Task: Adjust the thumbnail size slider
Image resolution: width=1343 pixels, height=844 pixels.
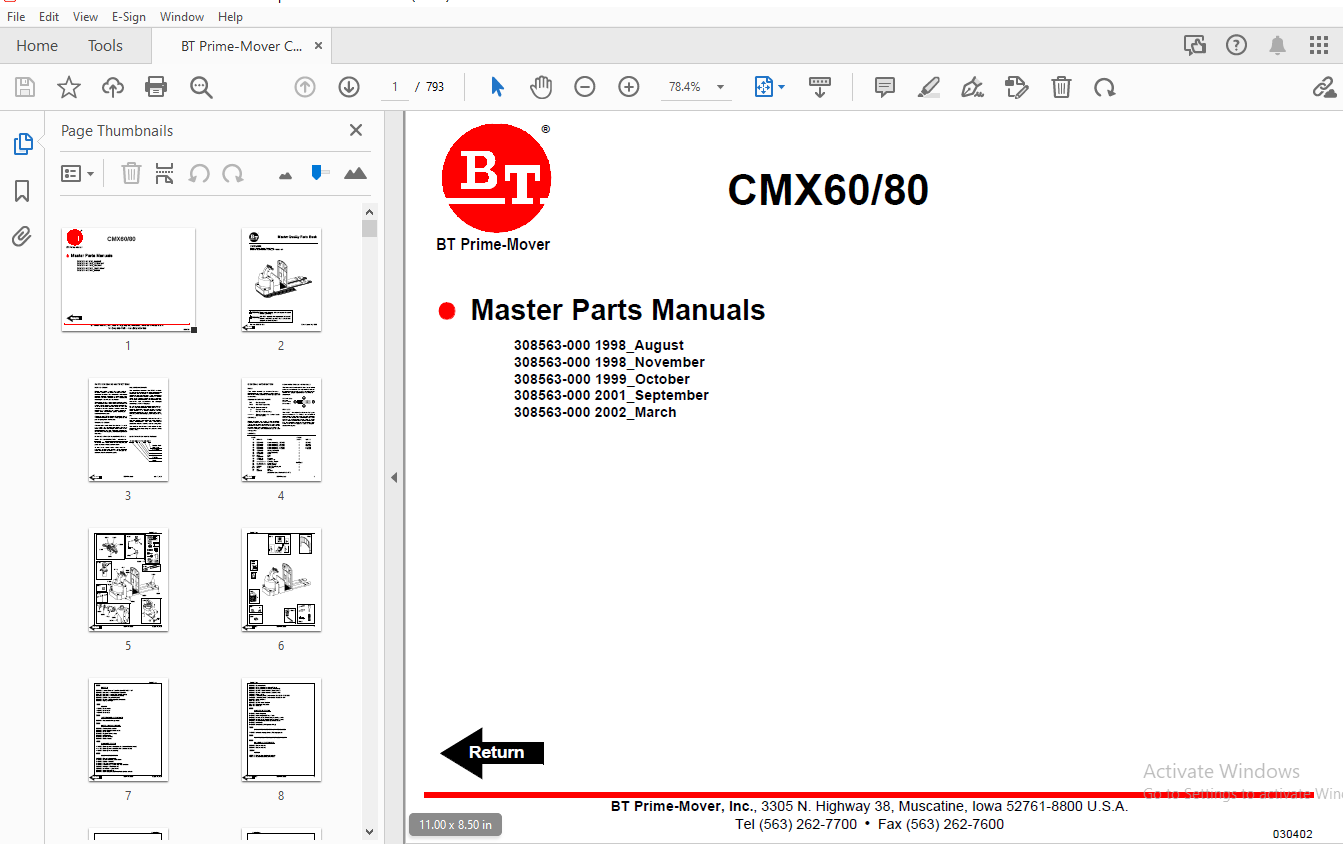Action: point(319,173)
